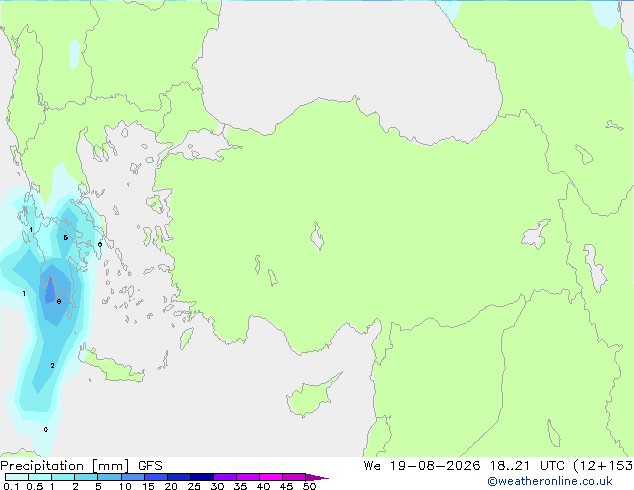The width and height of the screenshot is (634, 490).
Task: Click the '2' precipitation value west of Crete
Action: click(x=53, y=365)
